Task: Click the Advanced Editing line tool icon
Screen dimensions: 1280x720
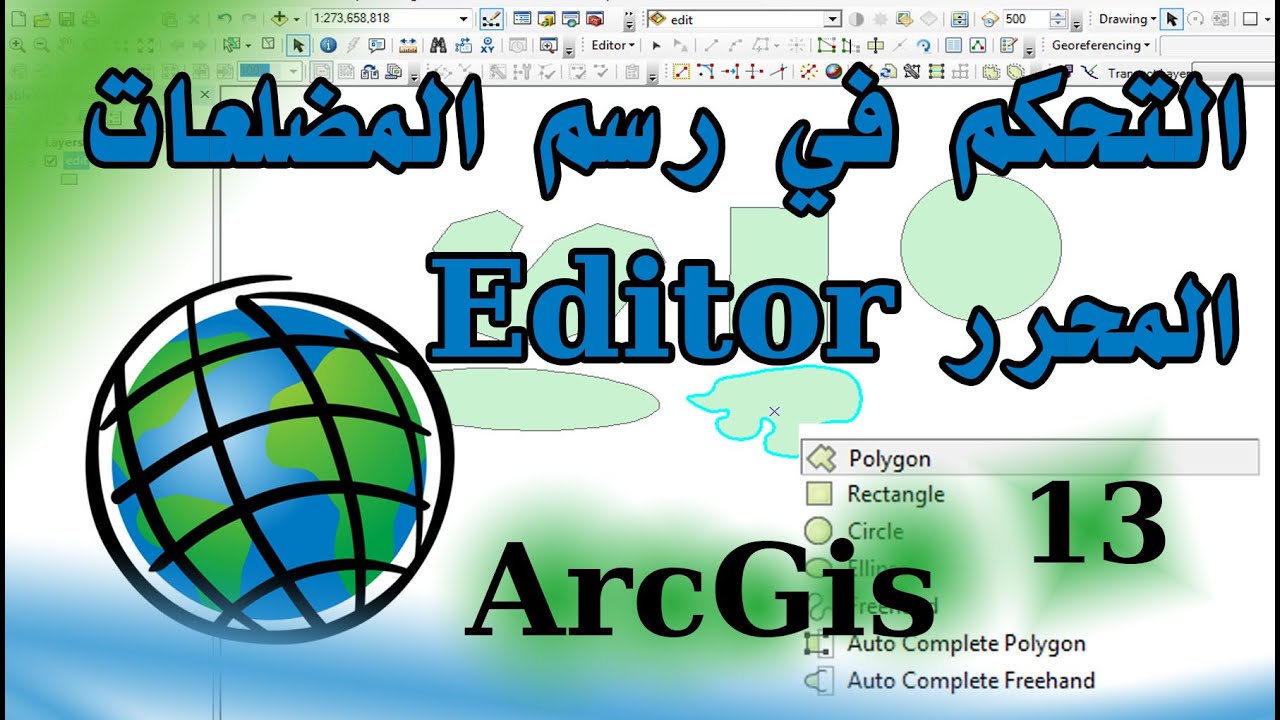Action: click(681, 71)
